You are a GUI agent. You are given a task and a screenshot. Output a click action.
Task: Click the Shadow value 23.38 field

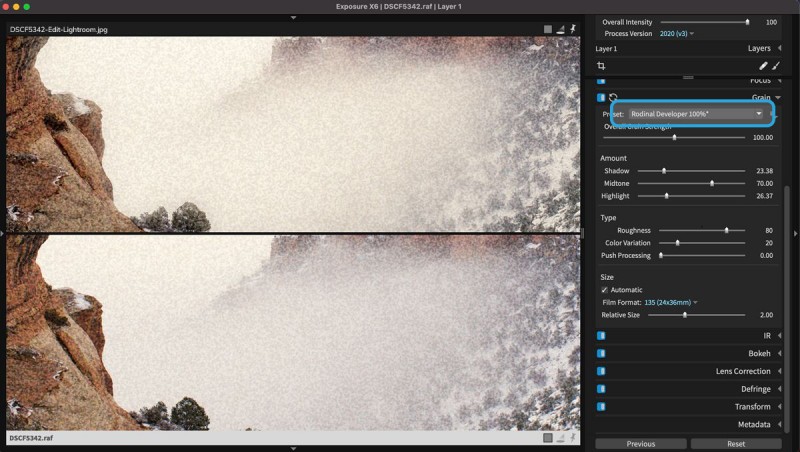click(764, 171)
